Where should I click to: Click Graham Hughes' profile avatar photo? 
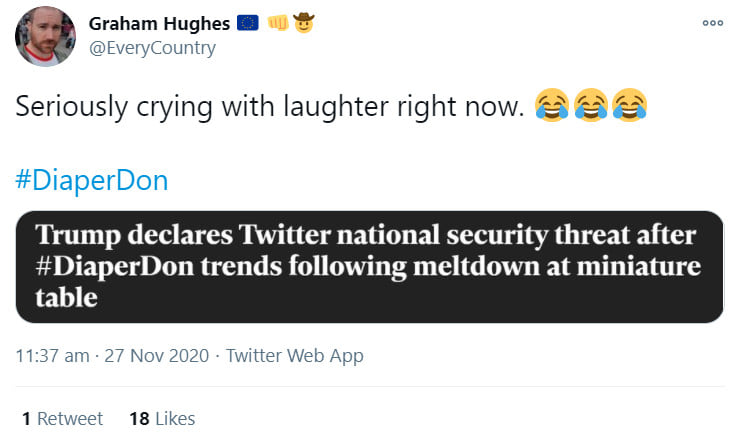tap(45, 36)
